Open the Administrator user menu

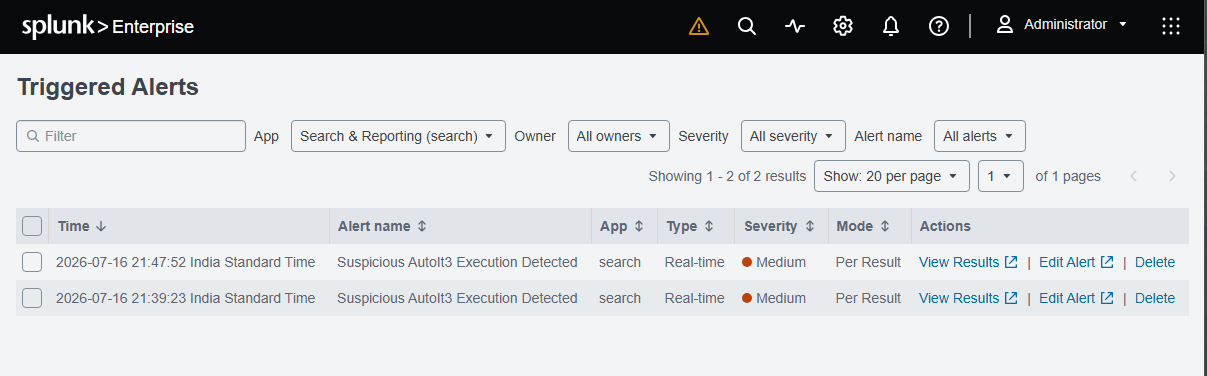pyautogui.click(x=1062, y=25)
